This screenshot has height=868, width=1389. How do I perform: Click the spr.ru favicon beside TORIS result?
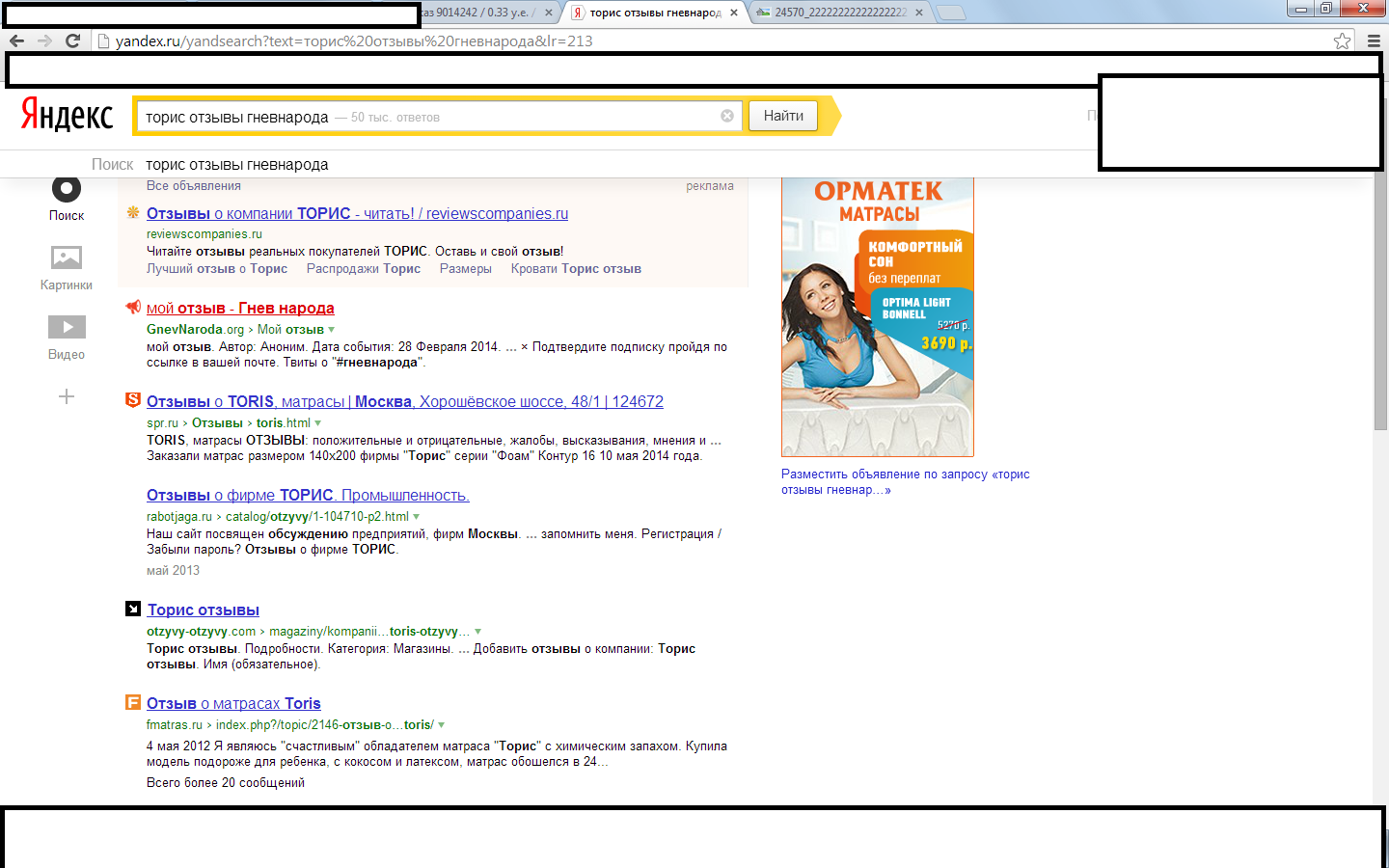tap(133, 400)
